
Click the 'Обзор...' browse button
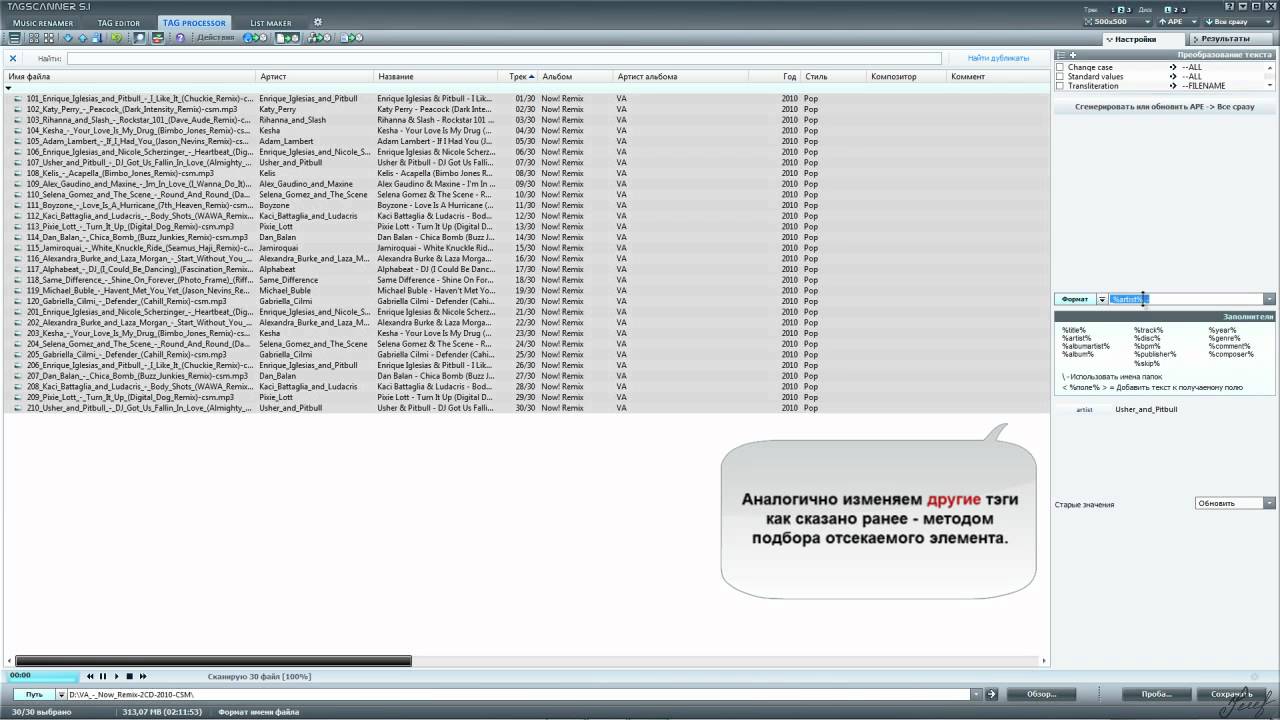point(1042,694)
